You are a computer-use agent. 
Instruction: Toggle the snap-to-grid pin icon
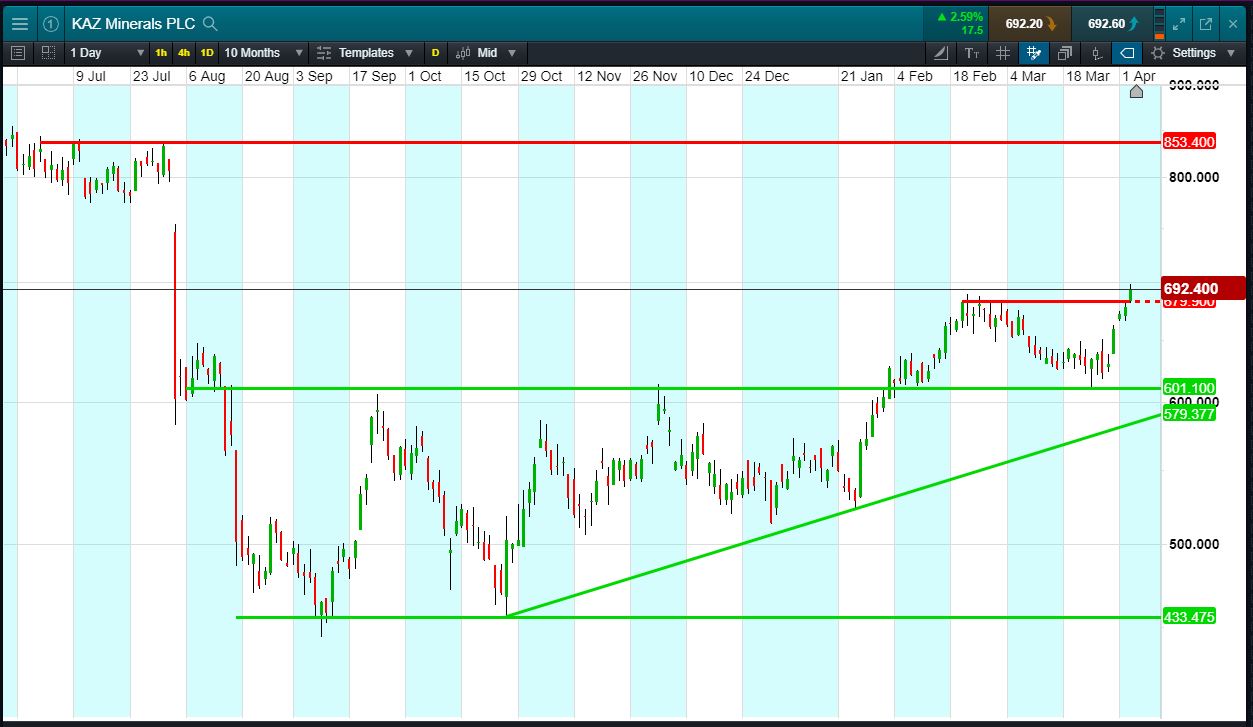point(1034,53)
